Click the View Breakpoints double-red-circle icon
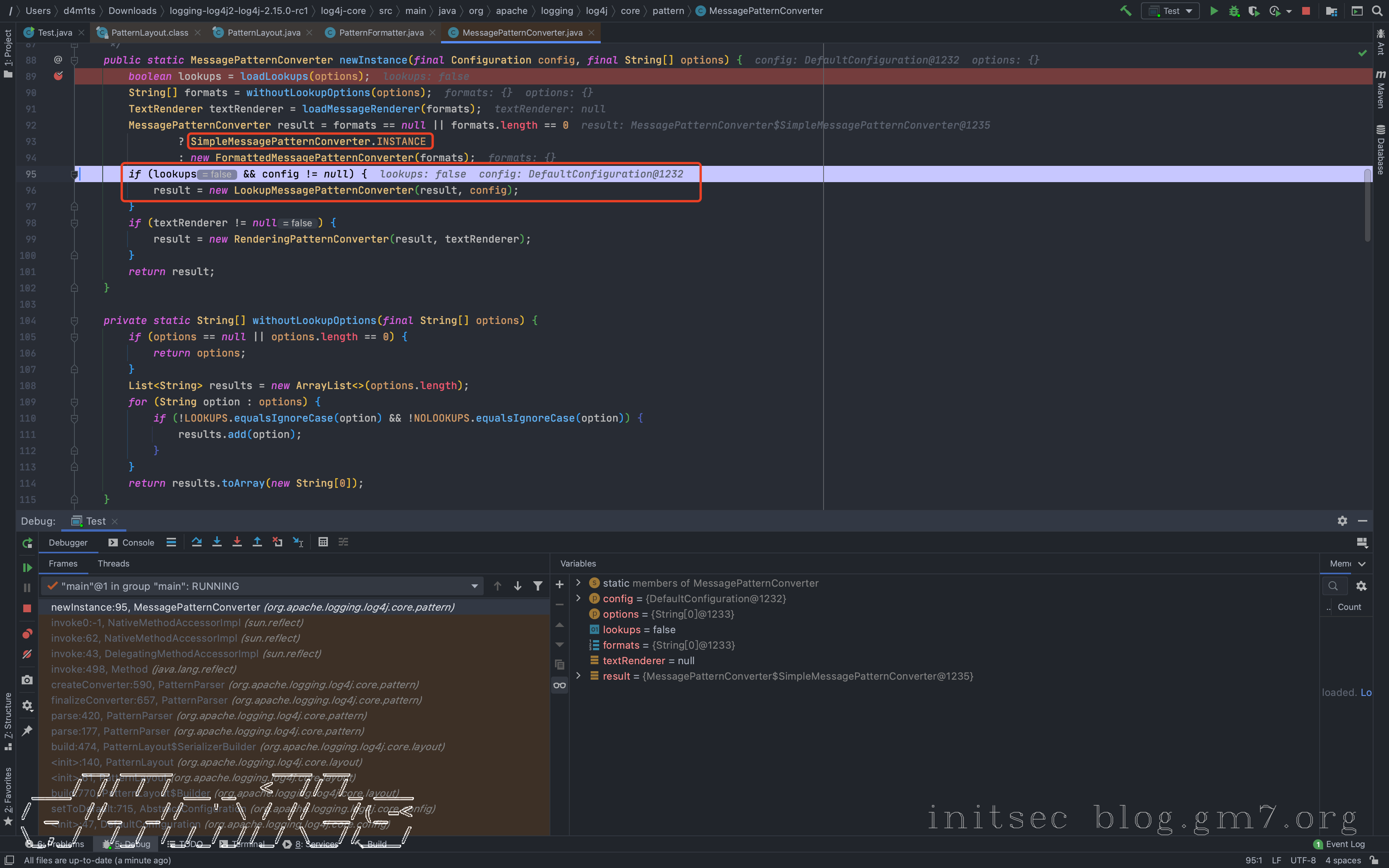 (27, 634)
